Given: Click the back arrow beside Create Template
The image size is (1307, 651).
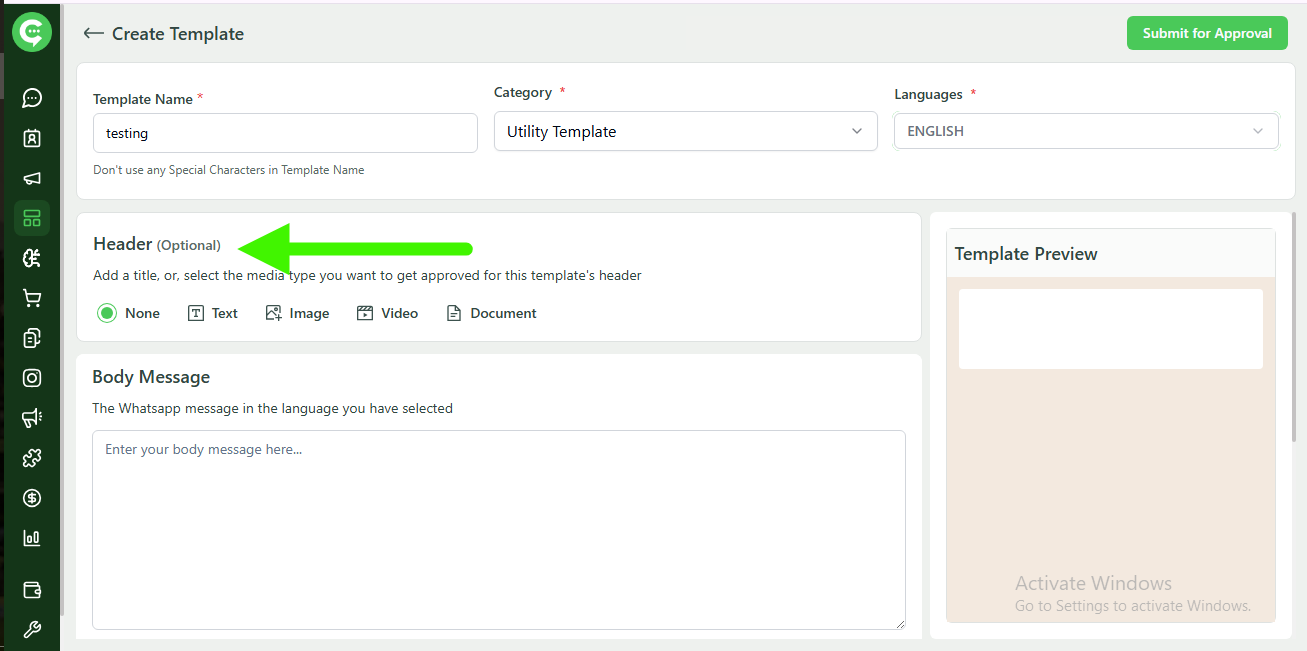Looking at the screenshot, I should (x=93, y=33).
